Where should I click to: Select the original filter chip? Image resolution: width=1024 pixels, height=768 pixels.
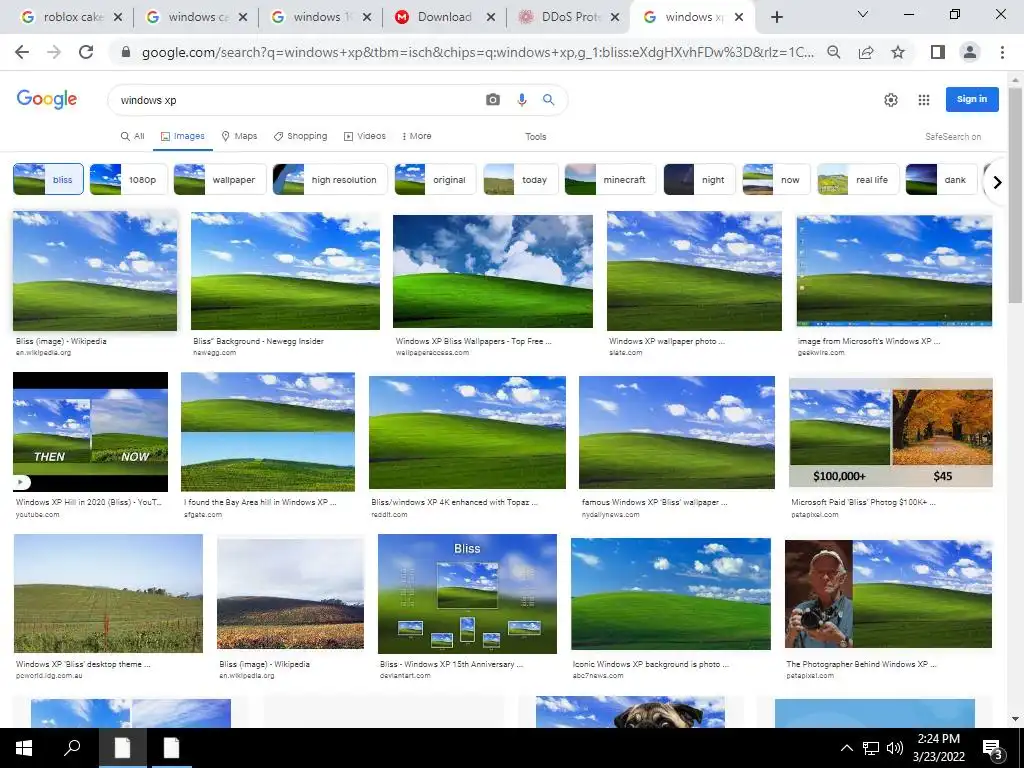click(x=436, y=180)
